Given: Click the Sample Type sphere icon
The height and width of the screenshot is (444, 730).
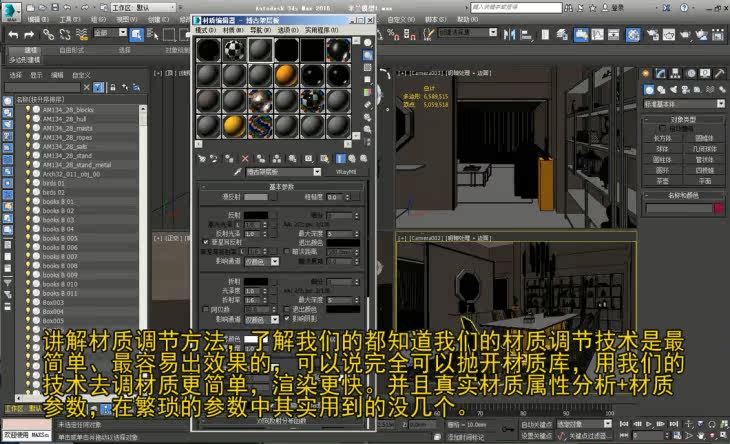Looking at the screenshot, I should (367, 43).
